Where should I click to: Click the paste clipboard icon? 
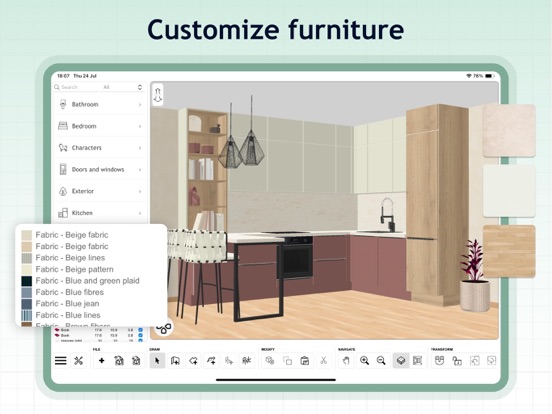pos(305,360)
